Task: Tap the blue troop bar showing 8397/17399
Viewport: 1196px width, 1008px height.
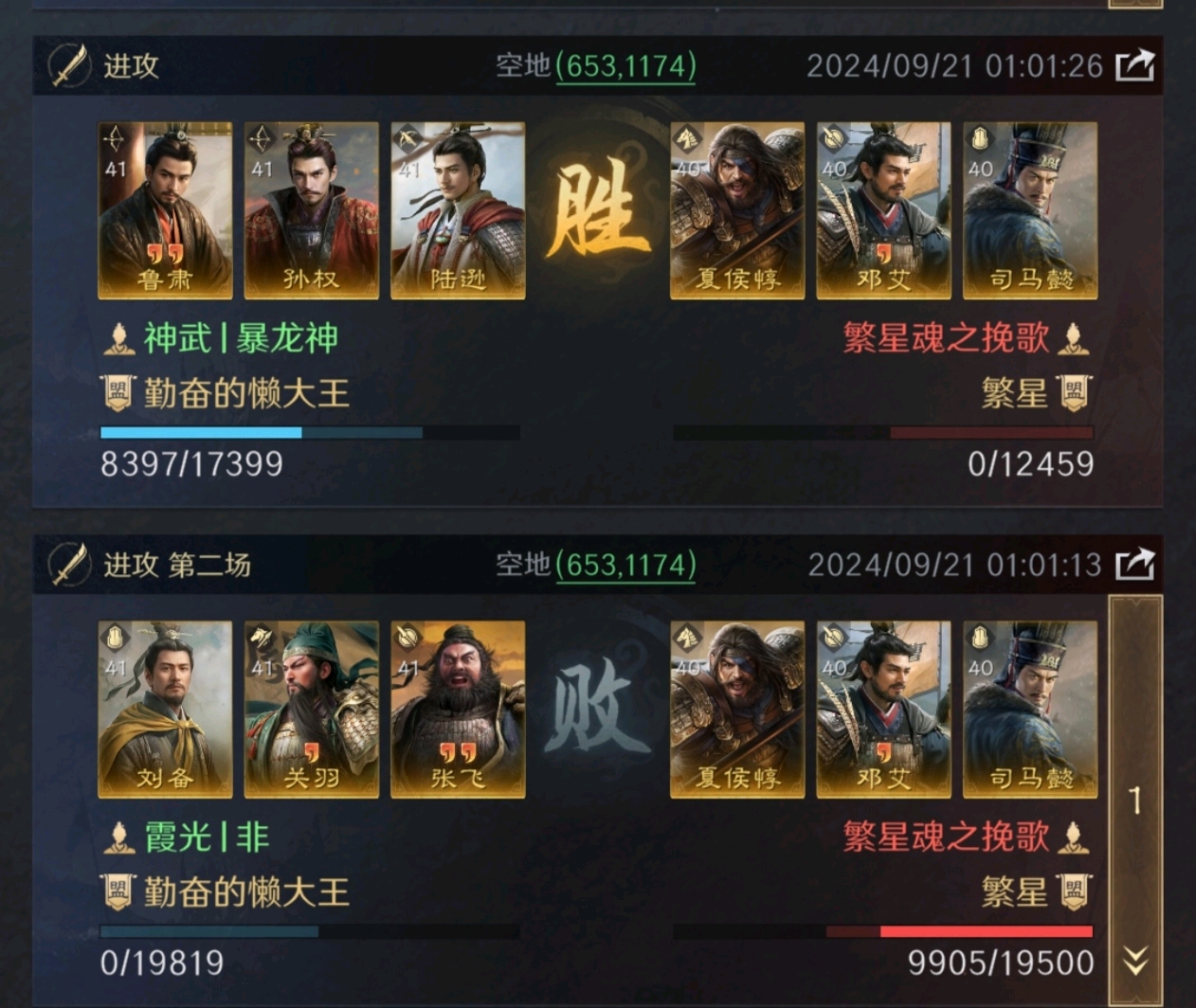Action: [310, 433]
